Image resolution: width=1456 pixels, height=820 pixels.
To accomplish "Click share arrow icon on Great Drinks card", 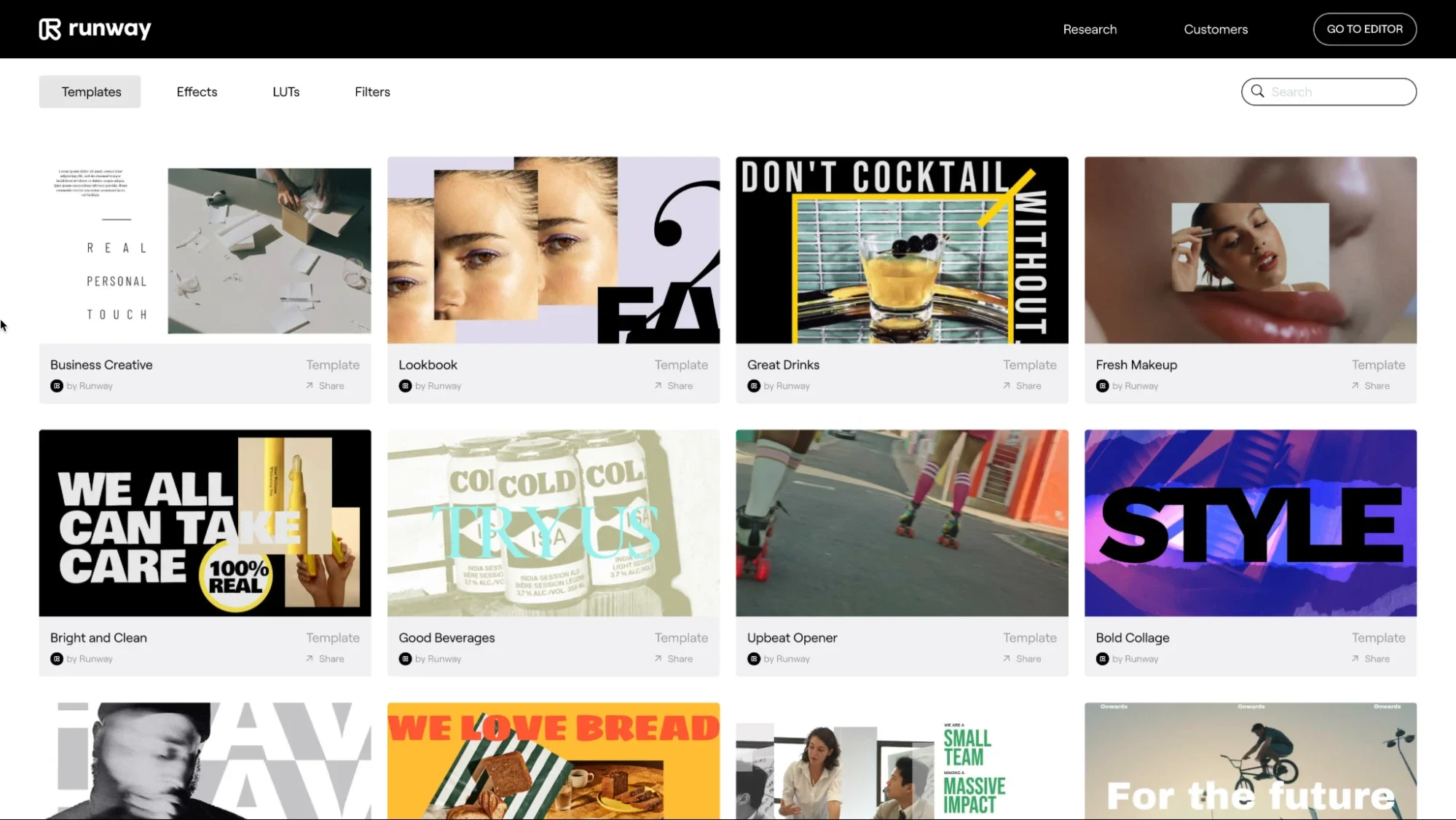I will [x=1007, y=385].
